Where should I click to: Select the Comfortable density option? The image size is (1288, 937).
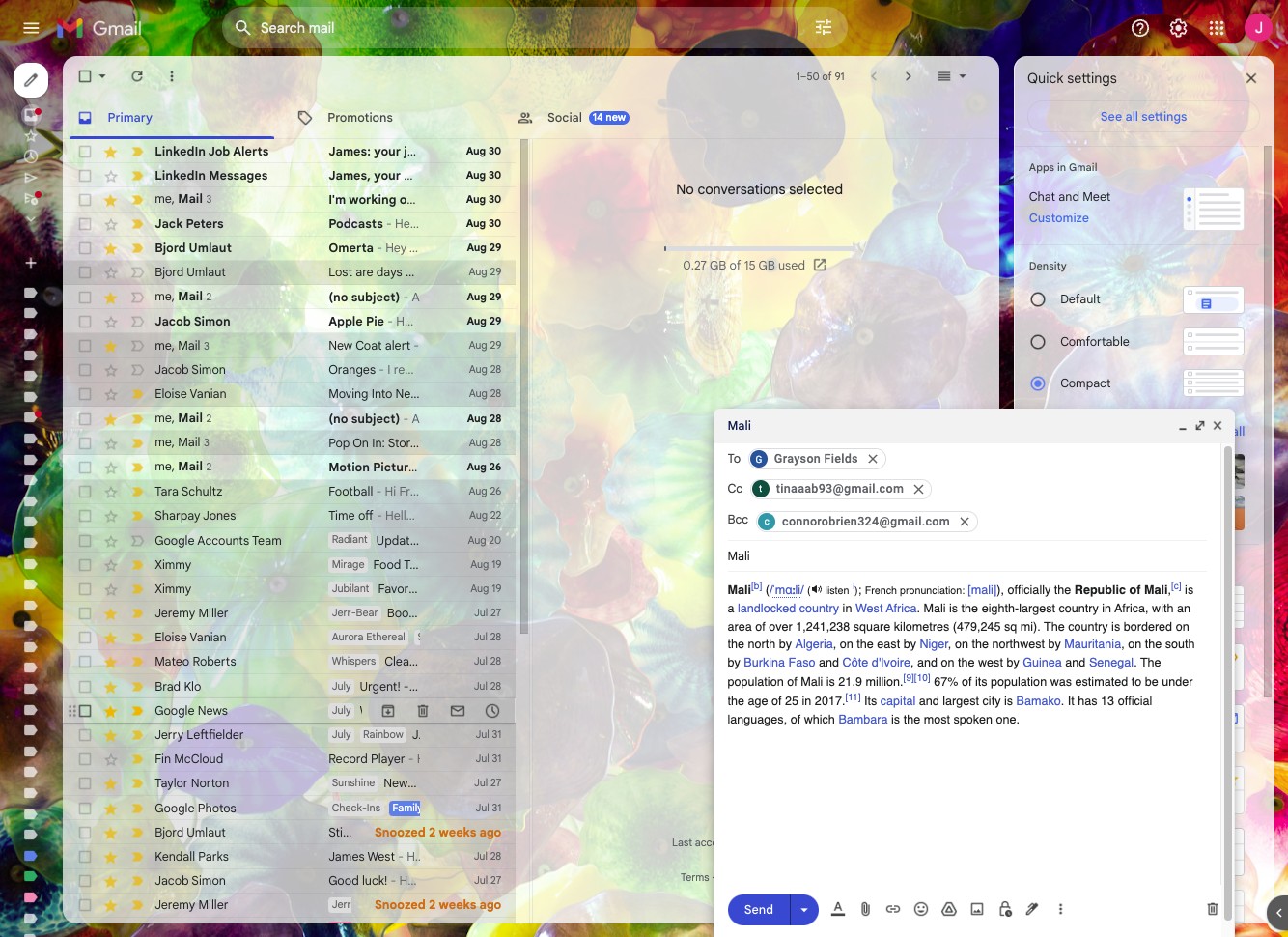1038,342
